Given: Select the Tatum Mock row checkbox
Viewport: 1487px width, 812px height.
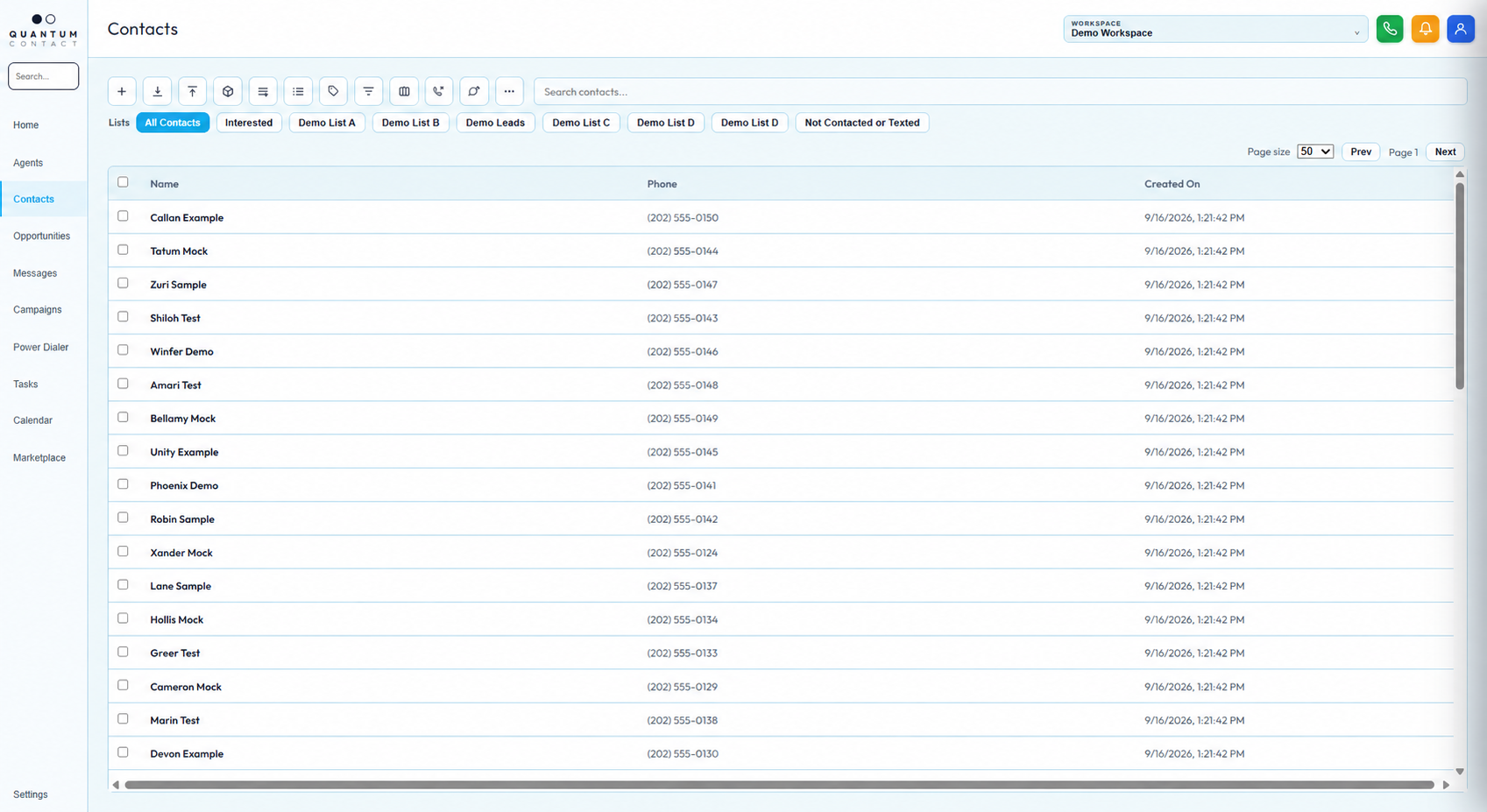Looking at the screenshot, I should [x=123, y=250].
